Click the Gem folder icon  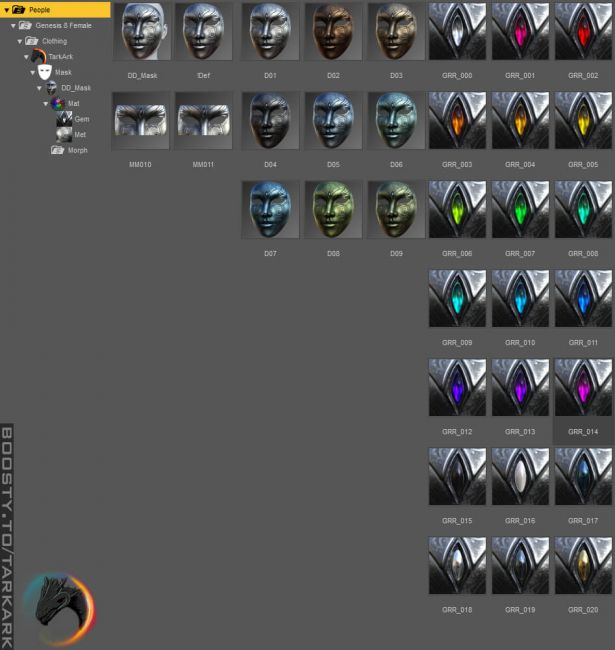click(64, 118)
